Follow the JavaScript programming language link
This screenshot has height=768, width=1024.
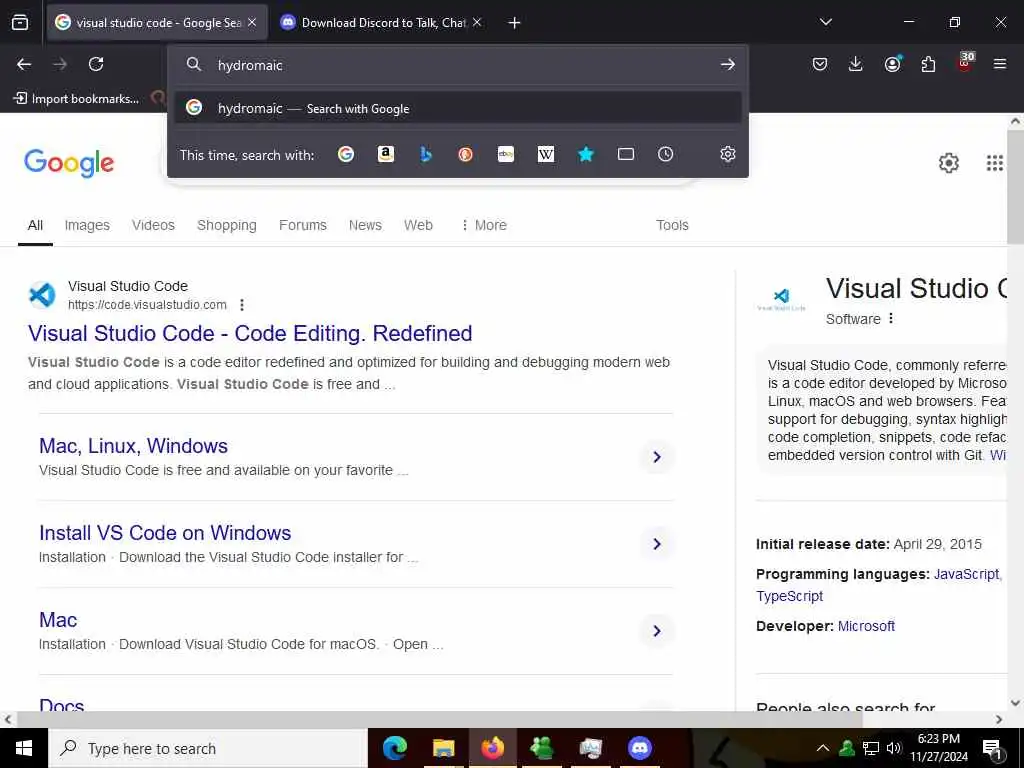click(x=967, y=574)
